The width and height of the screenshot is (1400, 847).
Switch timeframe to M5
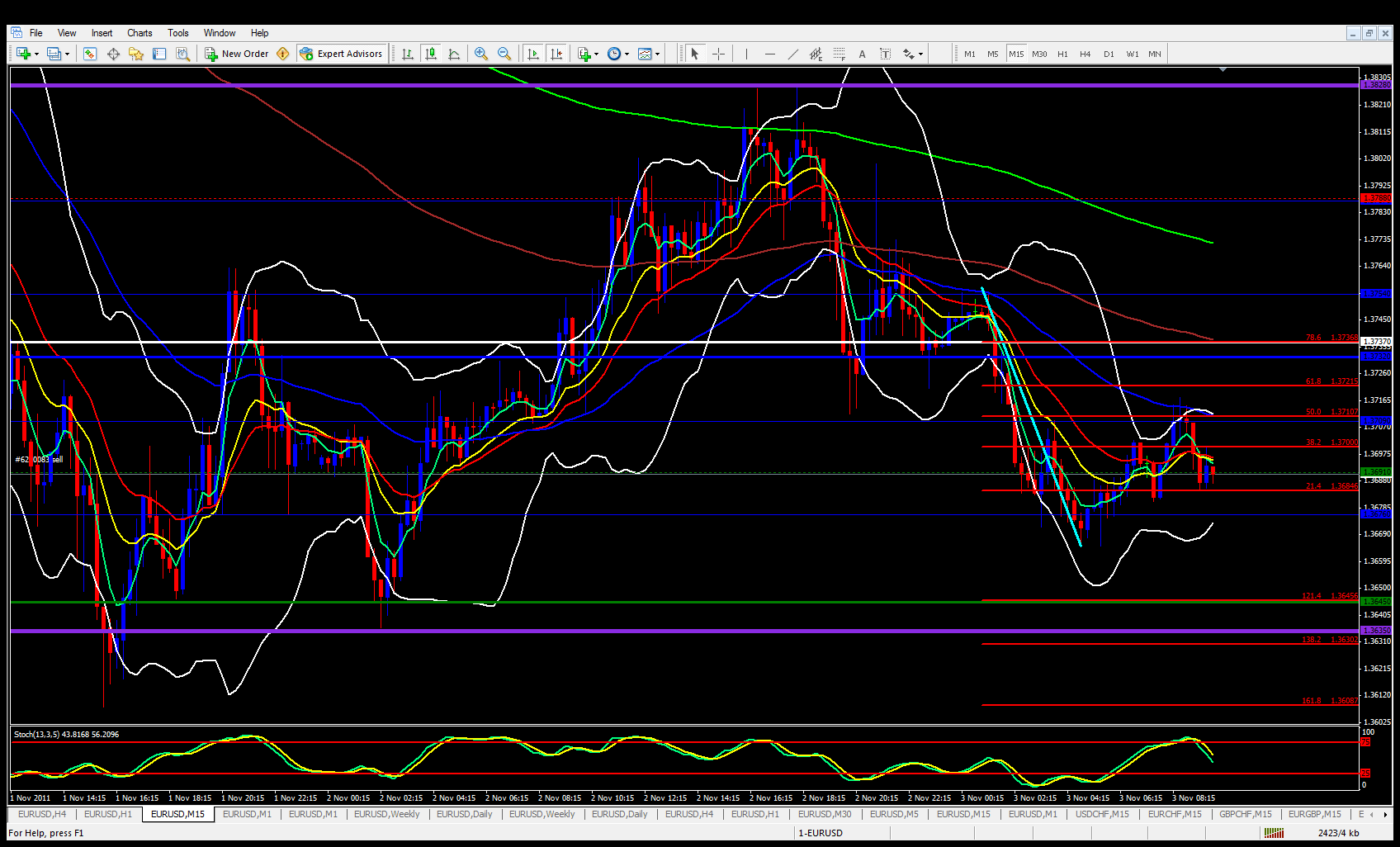(993, 54)
